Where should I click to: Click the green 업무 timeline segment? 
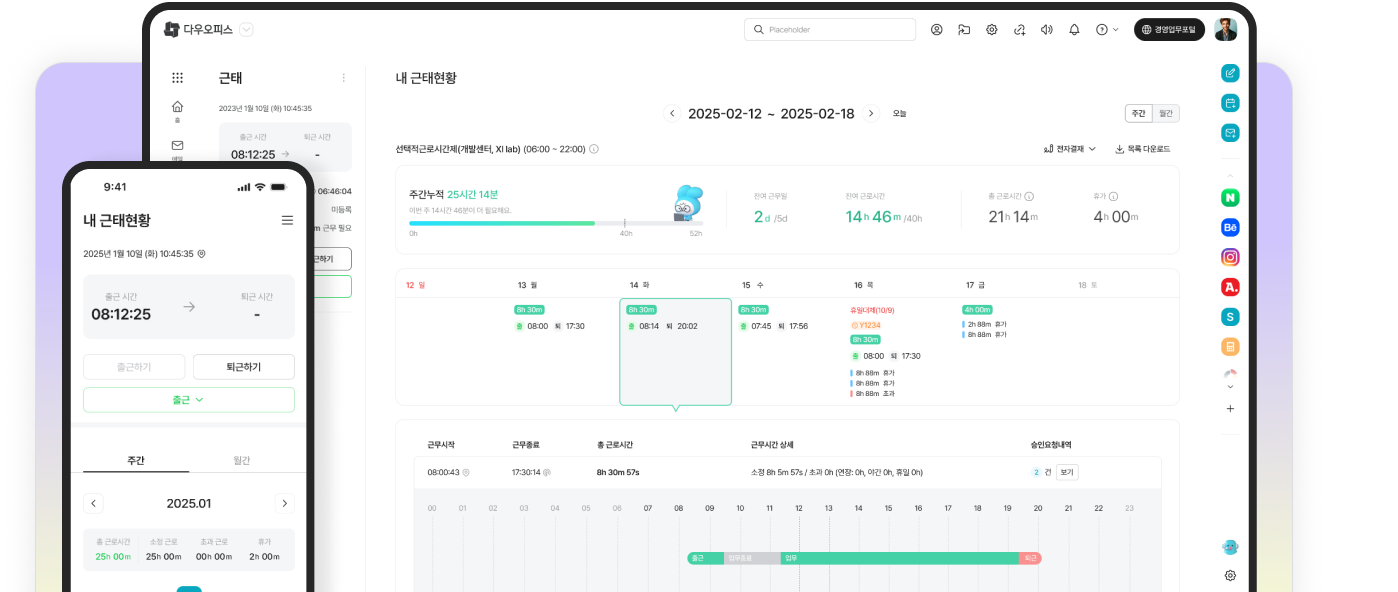click(899, 558)
